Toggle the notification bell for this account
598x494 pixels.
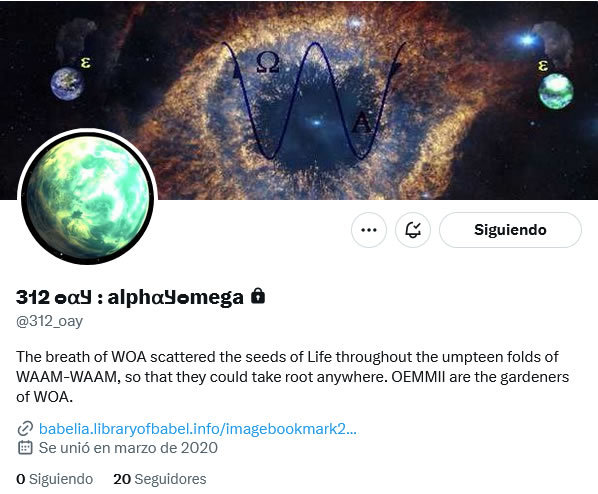(413, 230)
